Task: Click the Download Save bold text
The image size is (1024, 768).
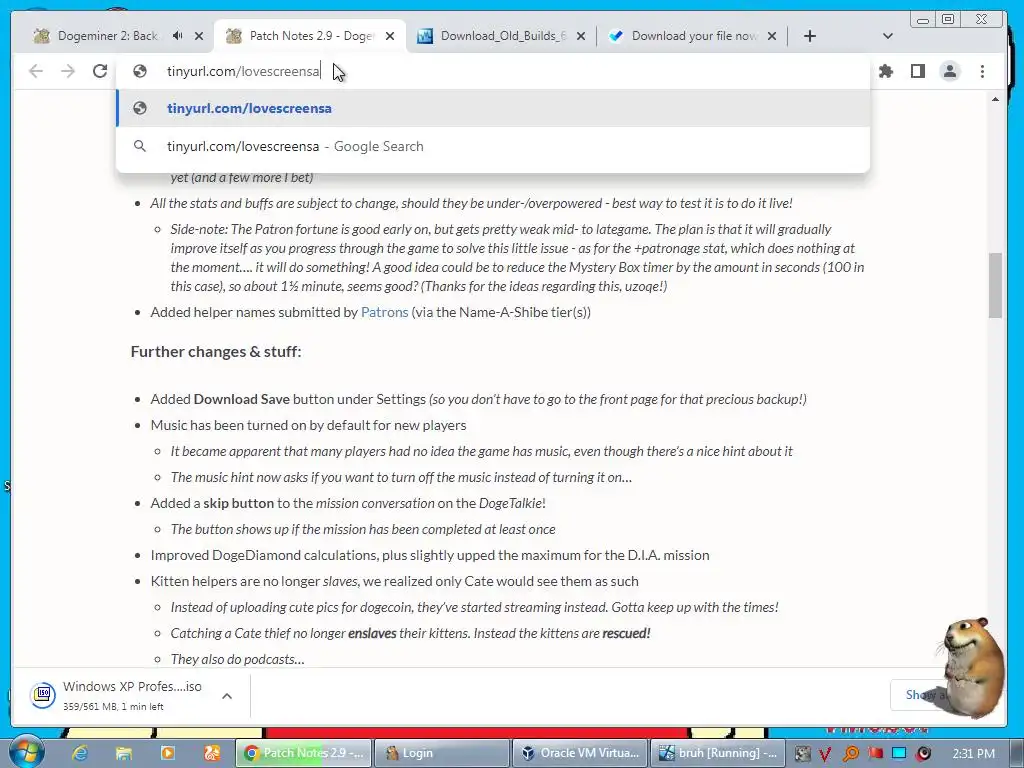Action: [242, 399]
